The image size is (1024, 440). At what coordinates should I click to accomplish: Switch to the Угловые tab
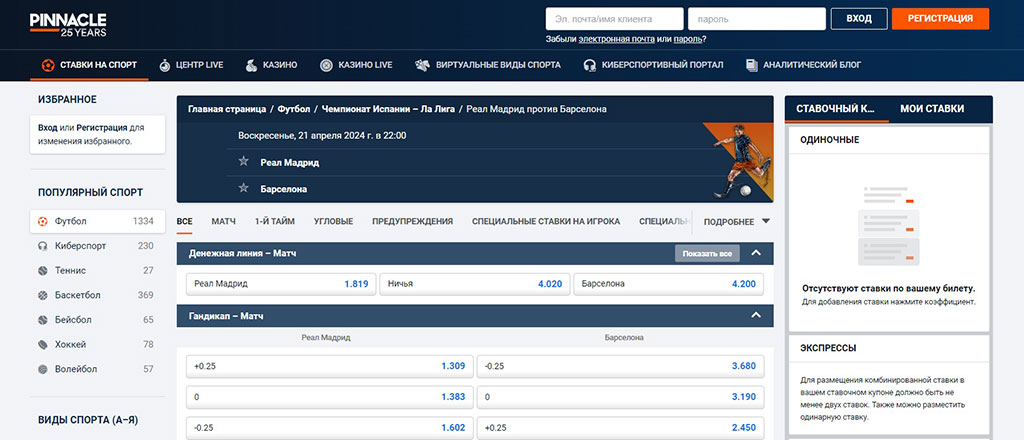point(333,221)
